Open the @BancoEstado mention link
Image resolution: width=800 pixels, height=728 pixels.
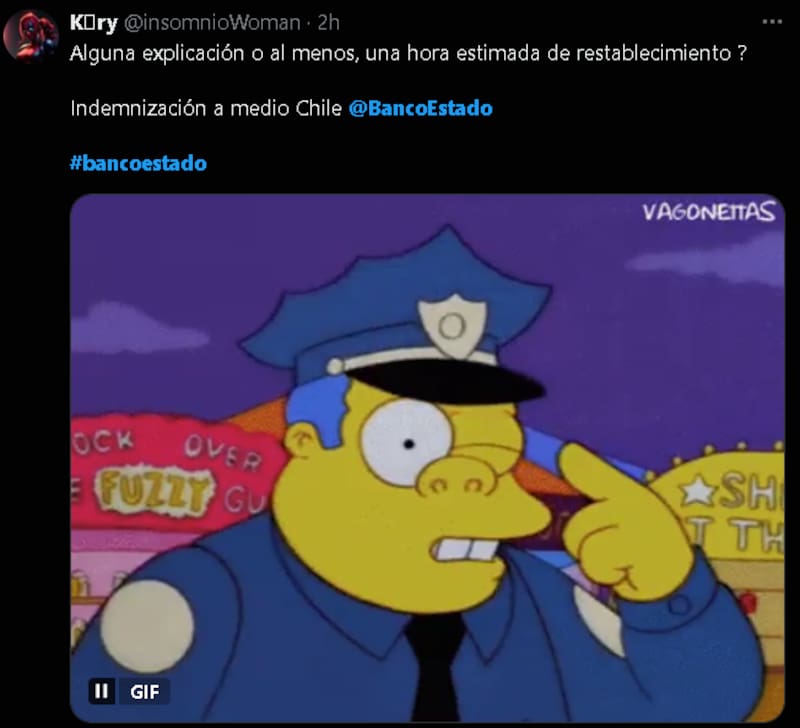[x=421, y=108]
